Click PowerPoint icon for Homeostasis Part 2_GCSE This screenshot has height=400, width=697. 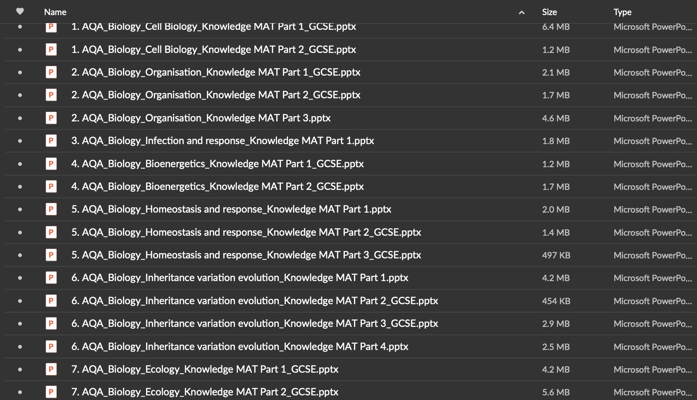click(x=51, y=232)
